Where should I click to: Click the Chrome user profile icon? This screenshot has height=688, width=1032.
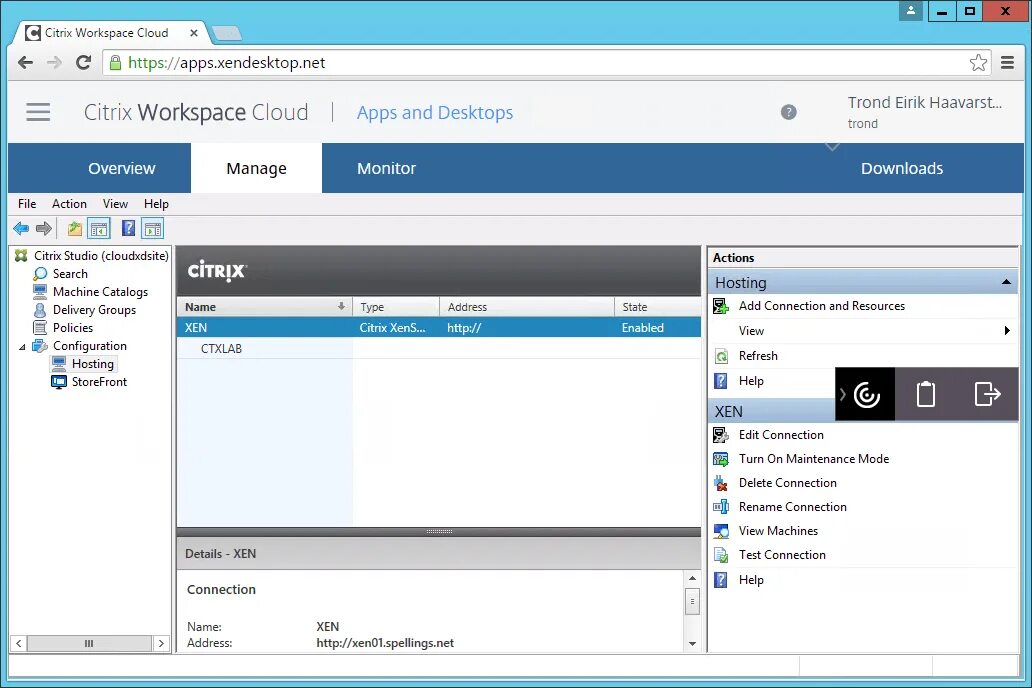pyautogui.click(x=911, y=11)
